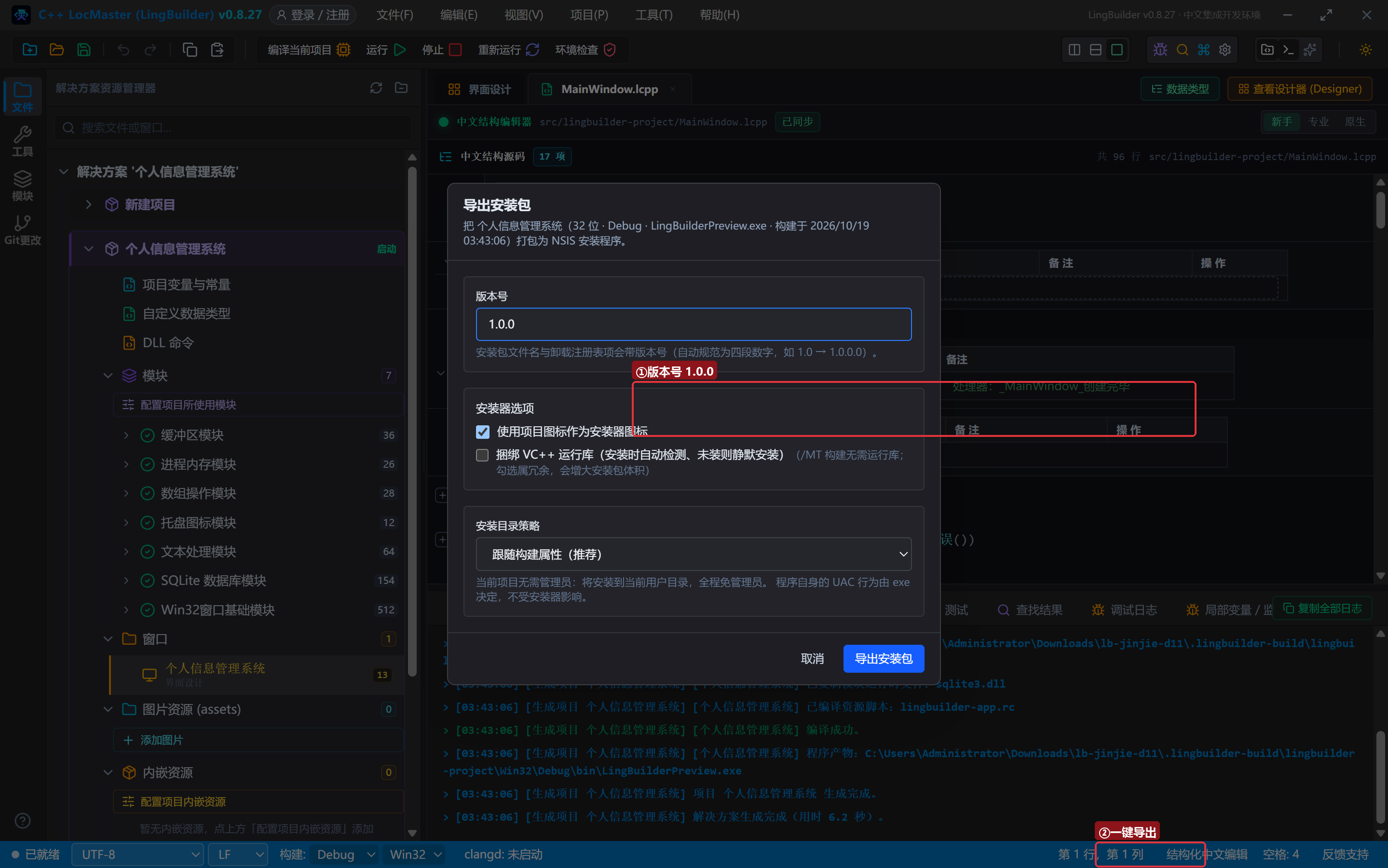Click the clipboard paste icon
Viewport: 1388px width, 868px height.
(217, 50)
